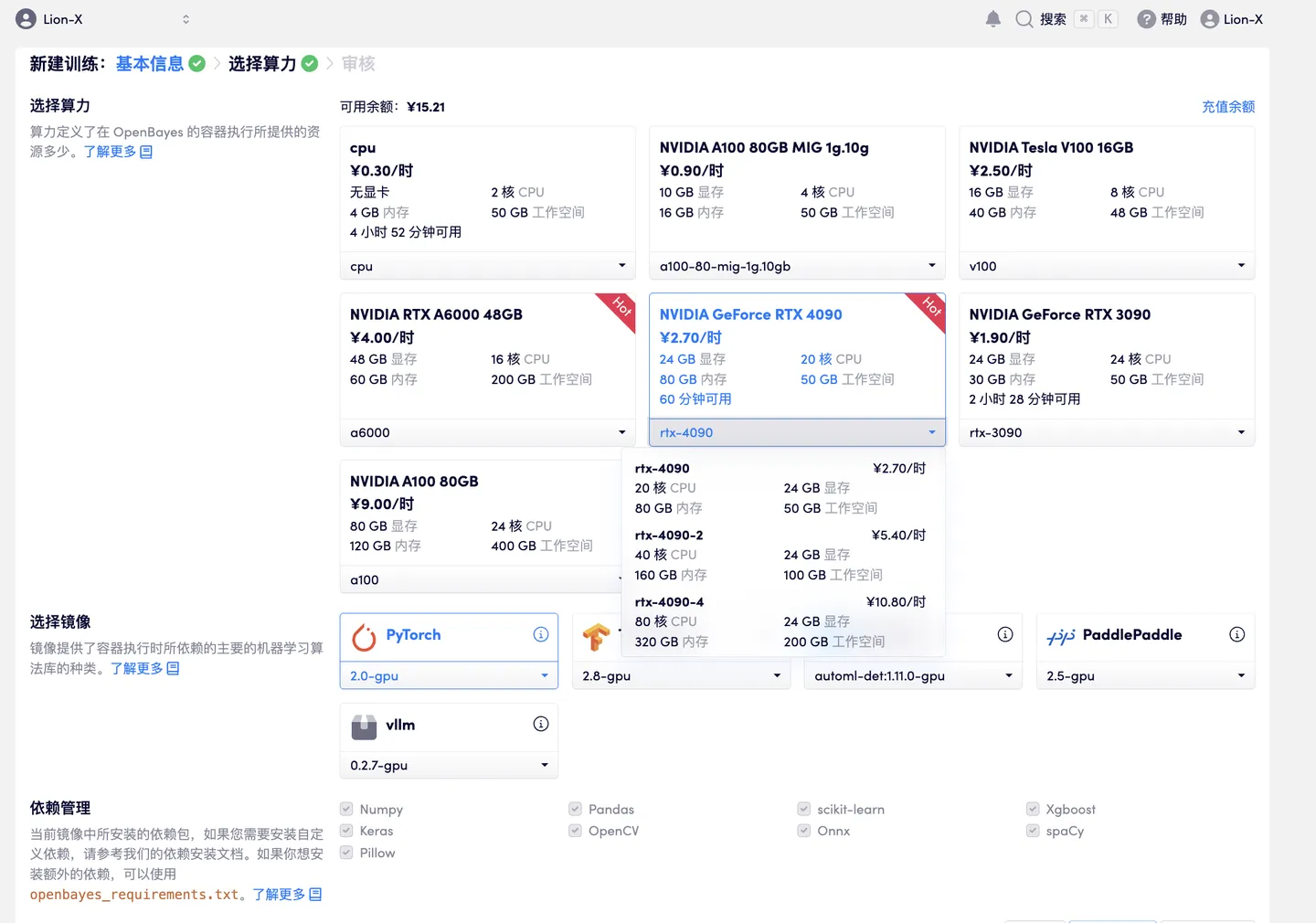Screen dimensions: 1316x923
Task: Click the 帮助 question mark icon
Action: (x=1145, y=18)
